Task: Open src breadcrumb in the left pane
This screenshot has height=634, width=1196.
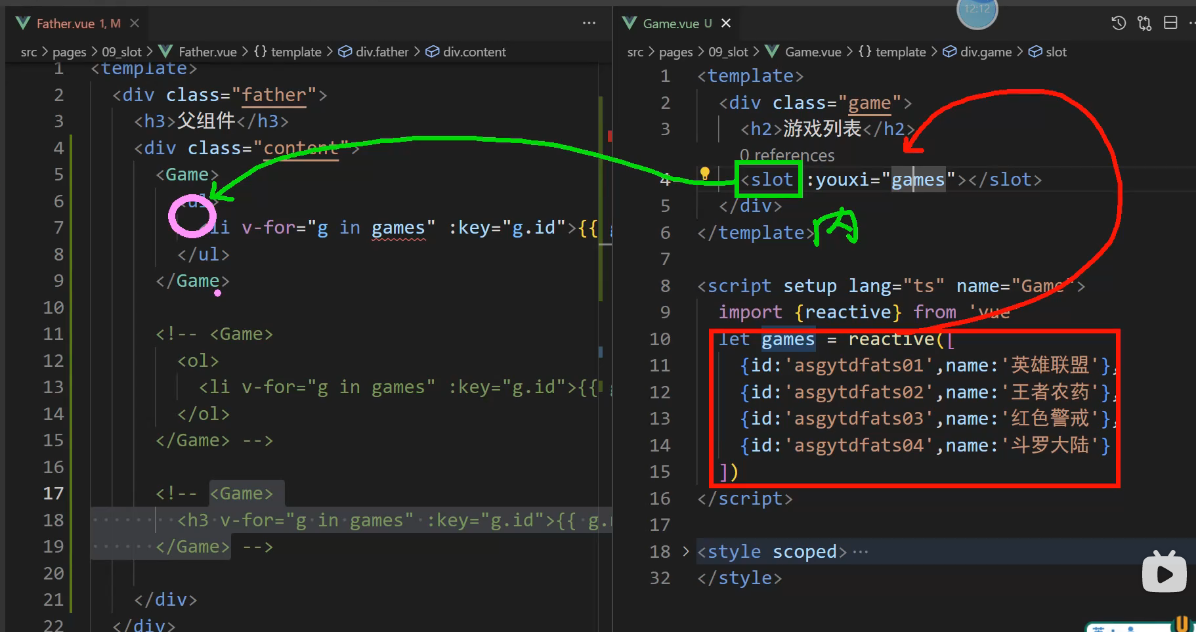Action: pos(29,52)
